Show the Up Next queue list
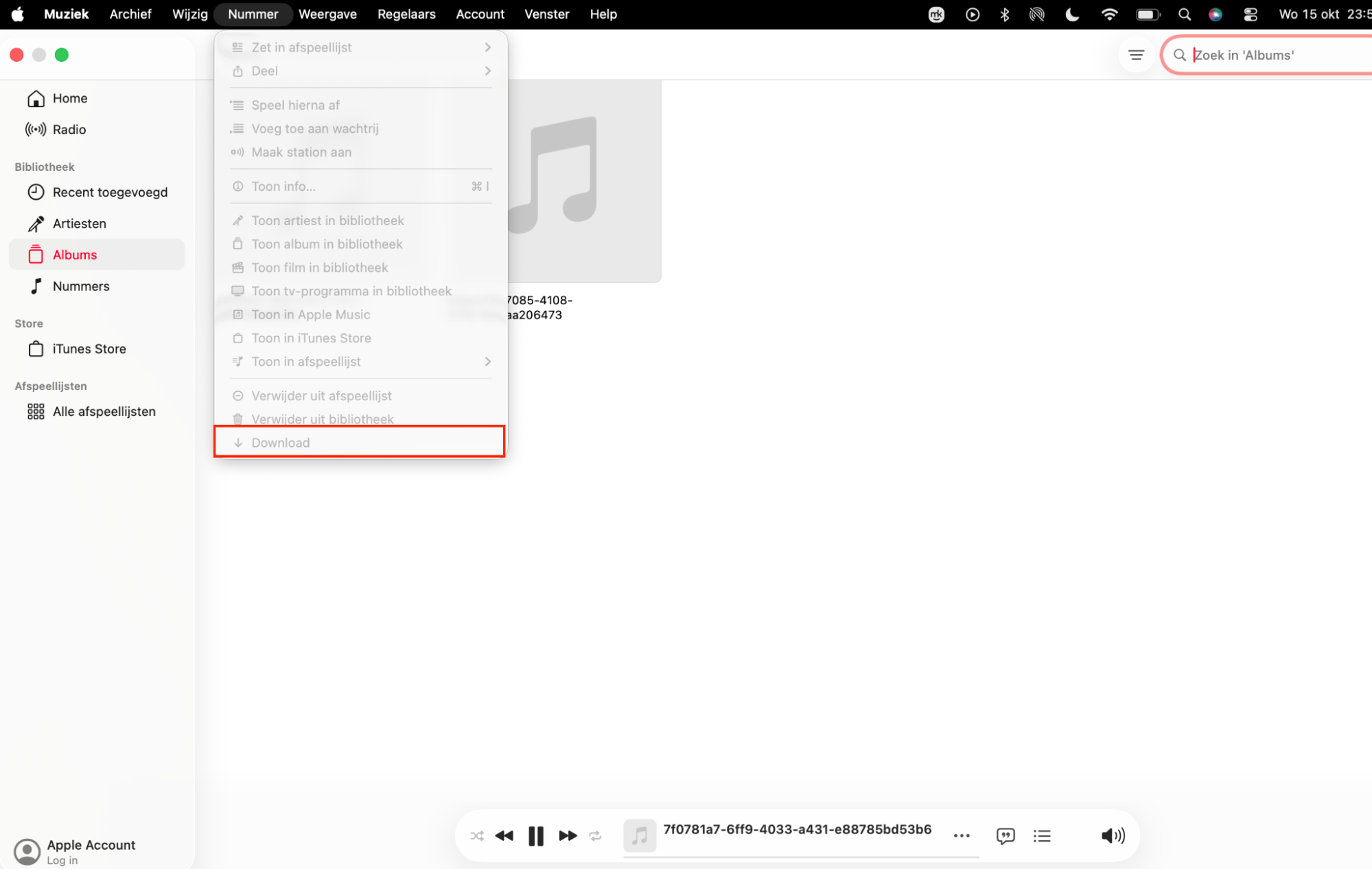This screenshot has height=869, width=1372. point(1042,835)
